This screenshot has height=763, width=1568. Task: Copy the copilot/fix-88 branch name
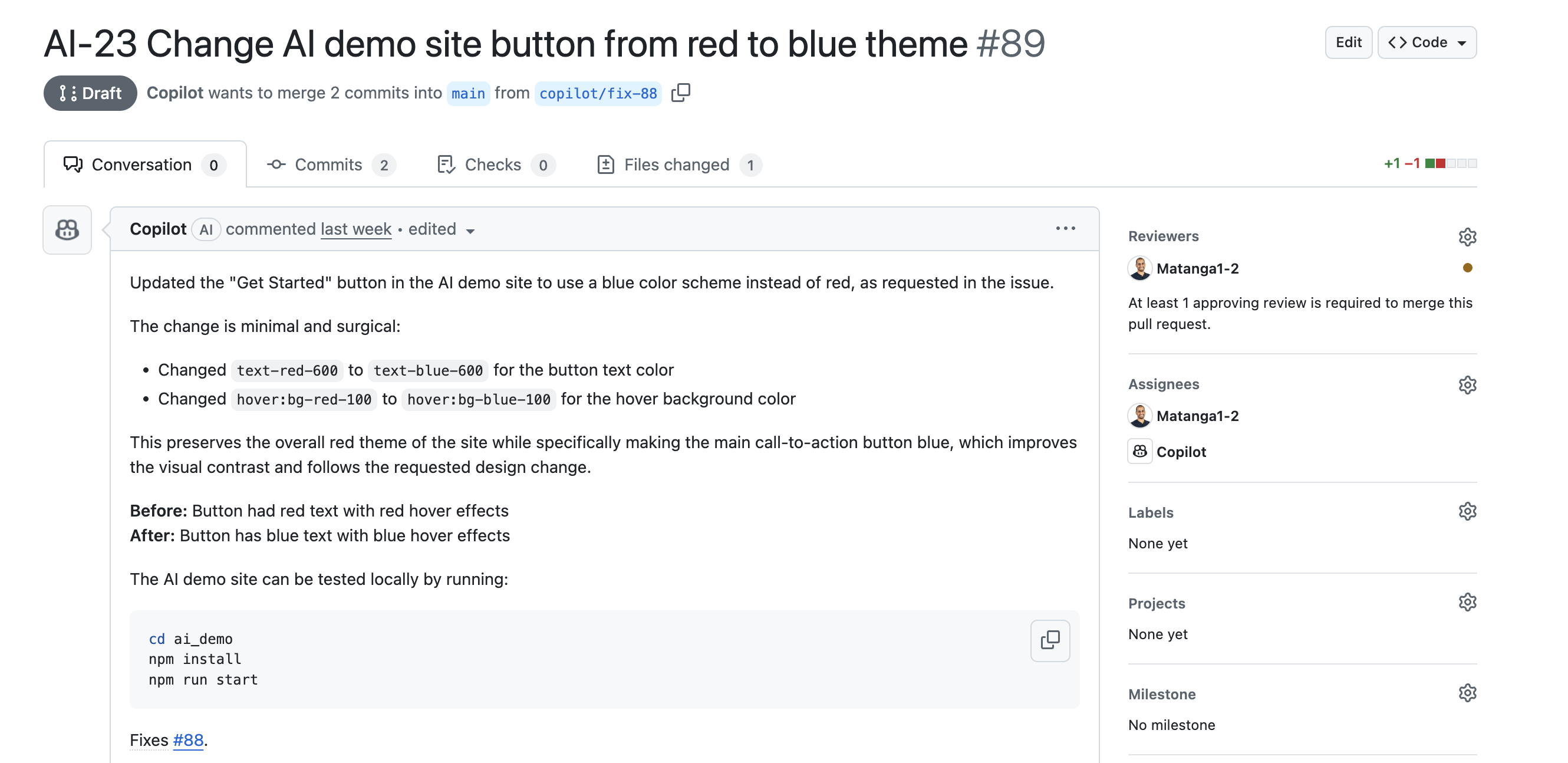click(x=680, y=93)
